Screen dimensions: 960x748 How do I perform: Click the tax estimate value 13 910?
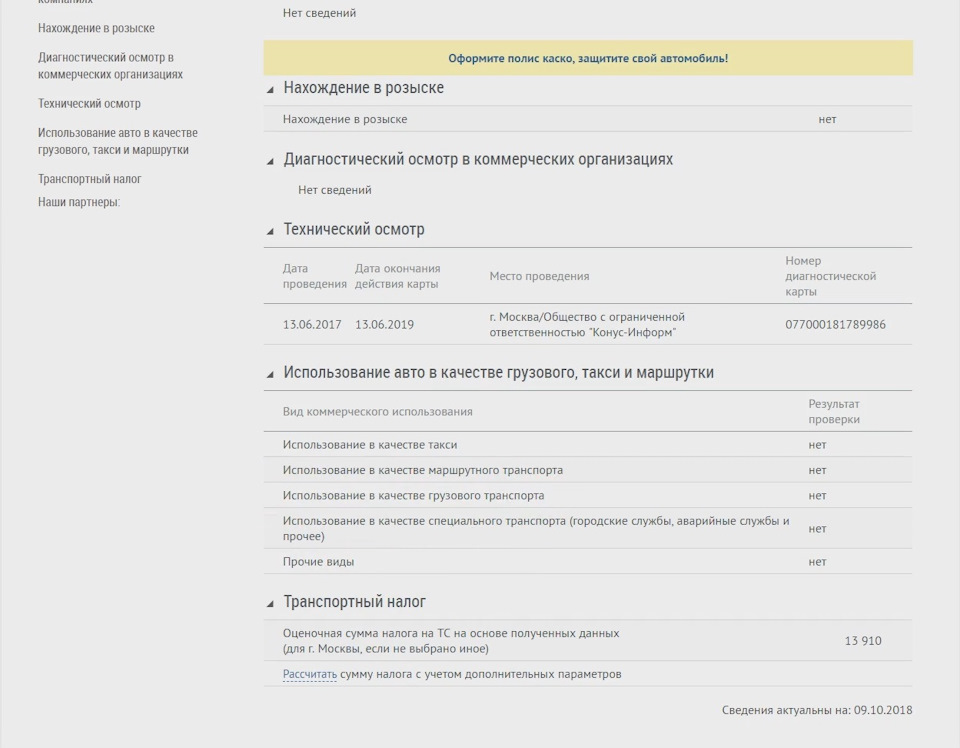[863, 641]
